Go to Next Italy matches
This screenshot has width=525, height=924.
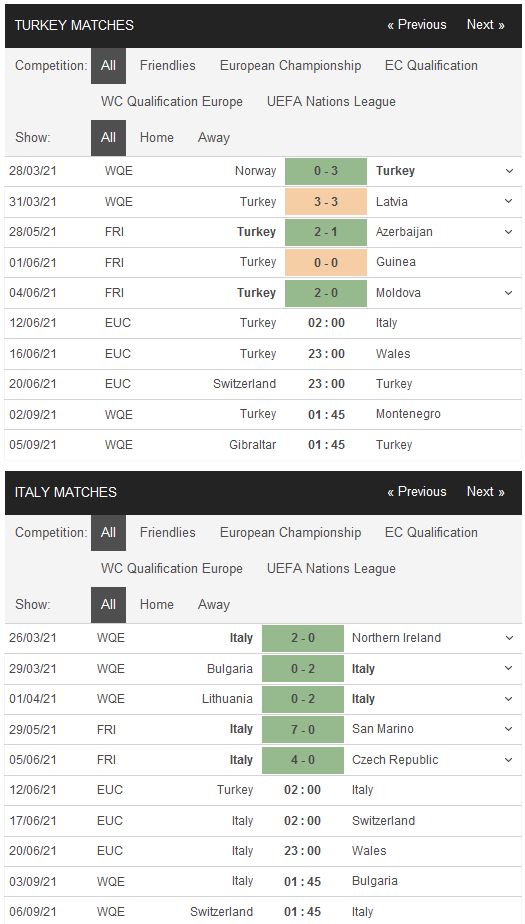click(x=486, y=491)
